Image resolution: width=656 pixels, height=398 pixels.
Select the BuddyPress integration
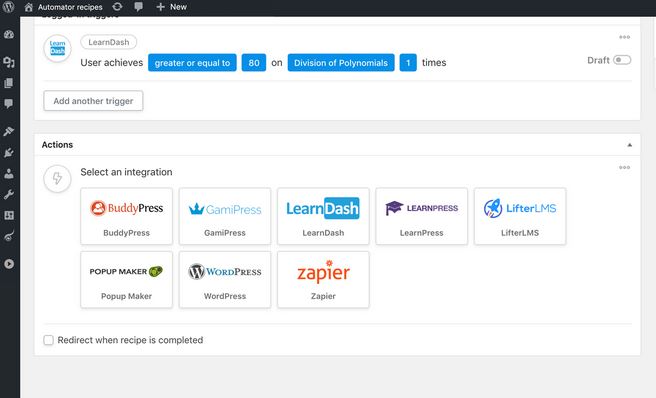pyautogui.click(x=126, y=216)
